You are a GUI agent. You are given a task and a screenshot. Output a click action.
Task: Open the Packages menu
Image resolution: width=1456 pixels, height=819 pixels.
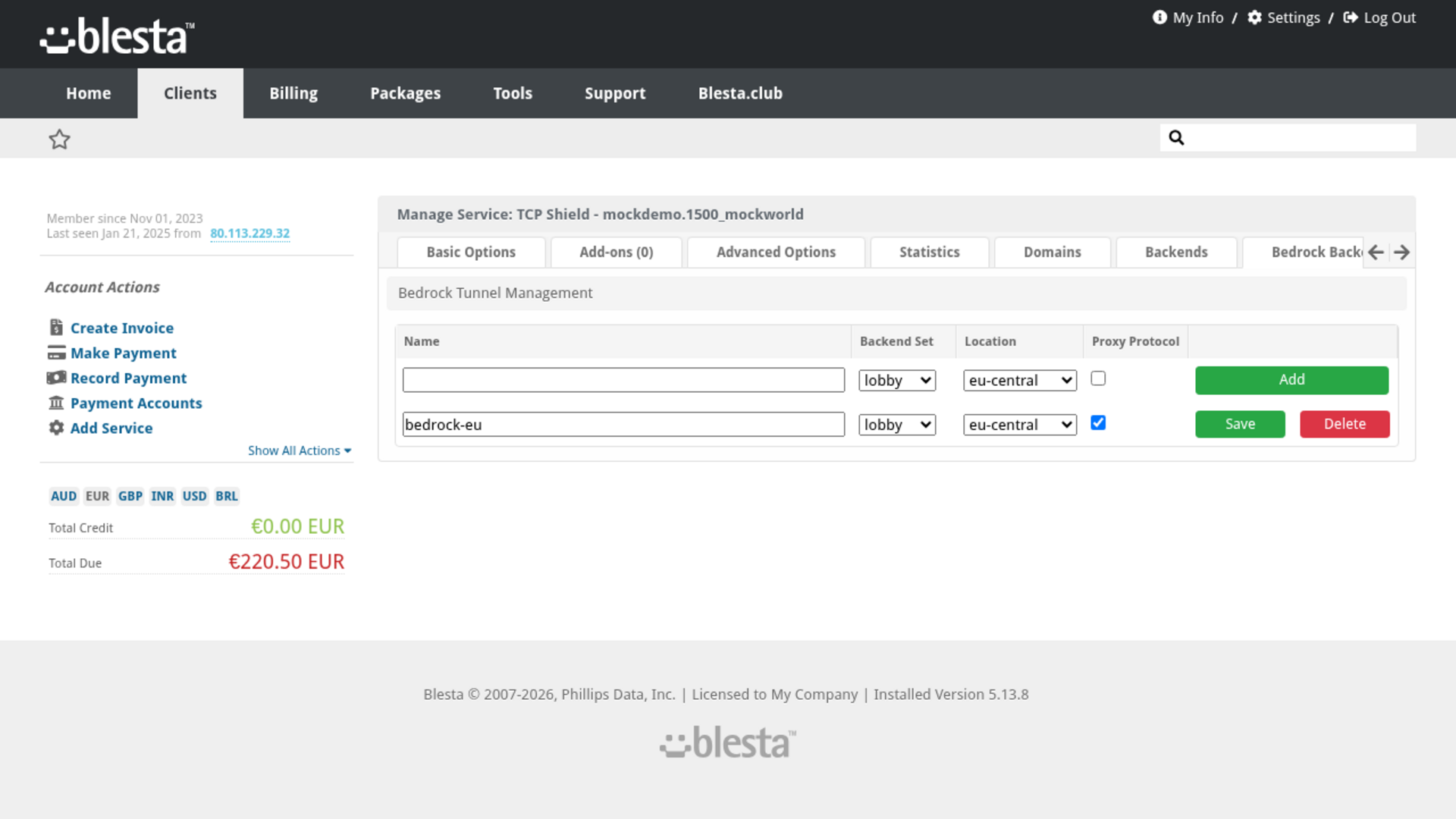pyautogui.click(x=405, y=93)
